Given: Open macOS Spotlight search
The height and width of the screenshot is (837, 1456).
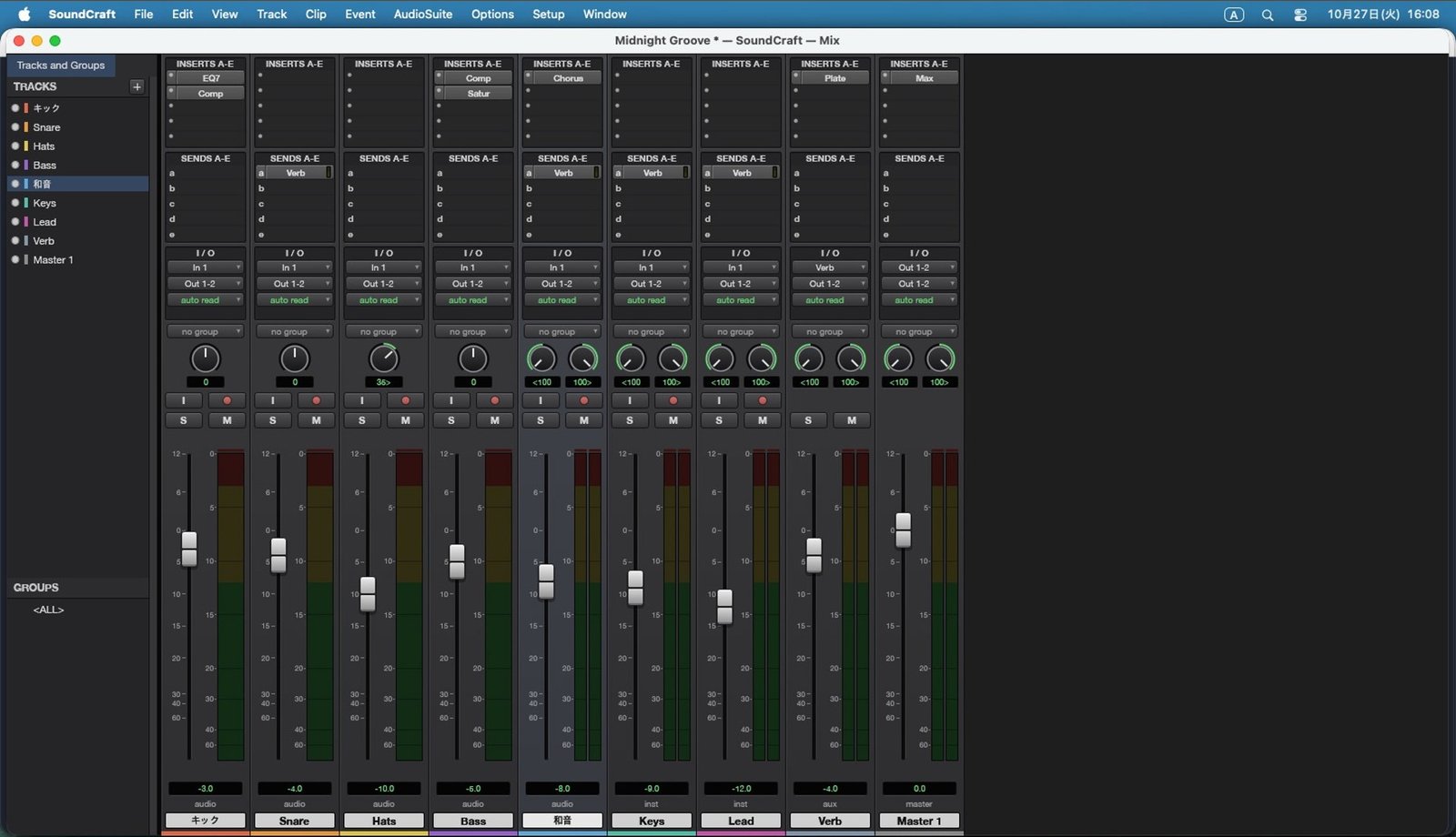Looking at the screenshot, I should [1267, 15].
